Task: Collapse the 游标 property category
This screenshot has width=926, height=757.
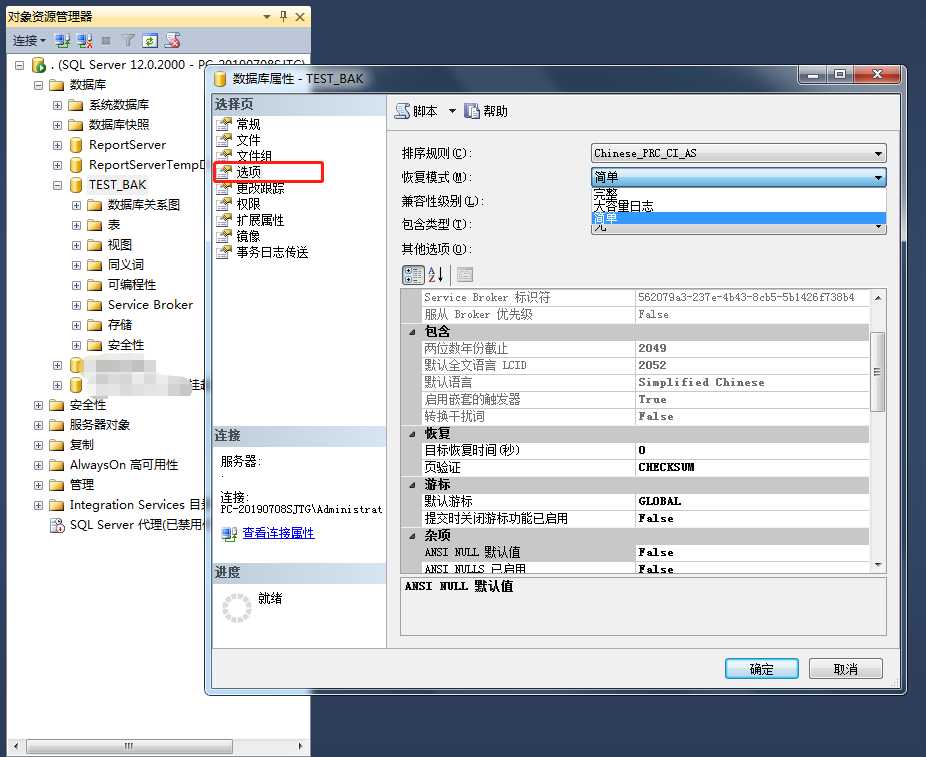Action: click(x=412, y=485)
